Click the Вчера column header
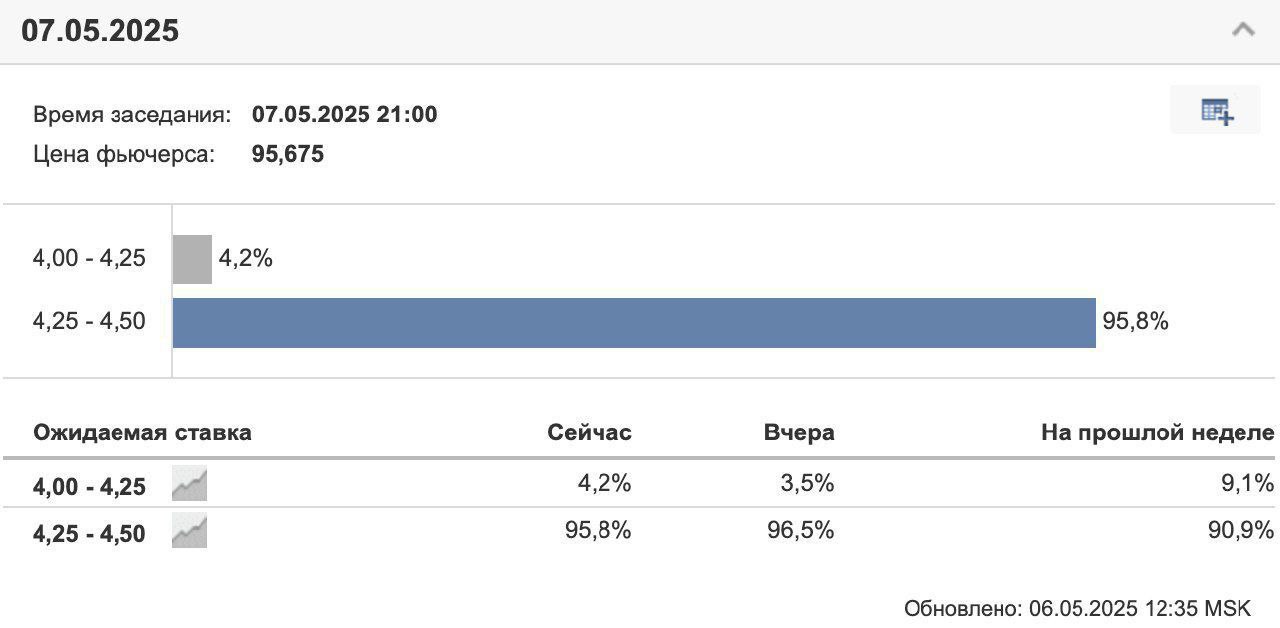The height and width of the screenshot is (628, 1280). 799,433
